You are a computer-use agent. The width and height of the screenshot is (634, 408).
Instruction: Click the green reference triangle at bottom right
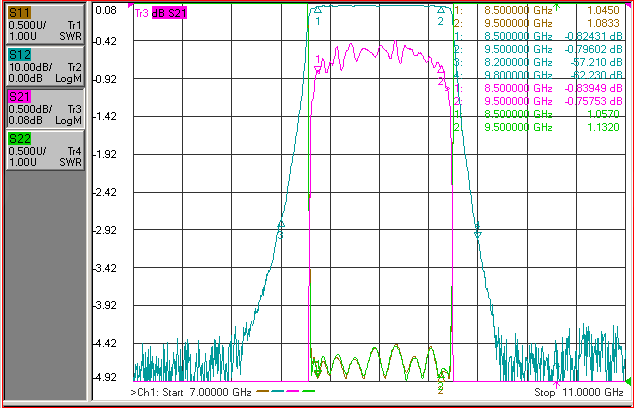[x=628, y=381]
